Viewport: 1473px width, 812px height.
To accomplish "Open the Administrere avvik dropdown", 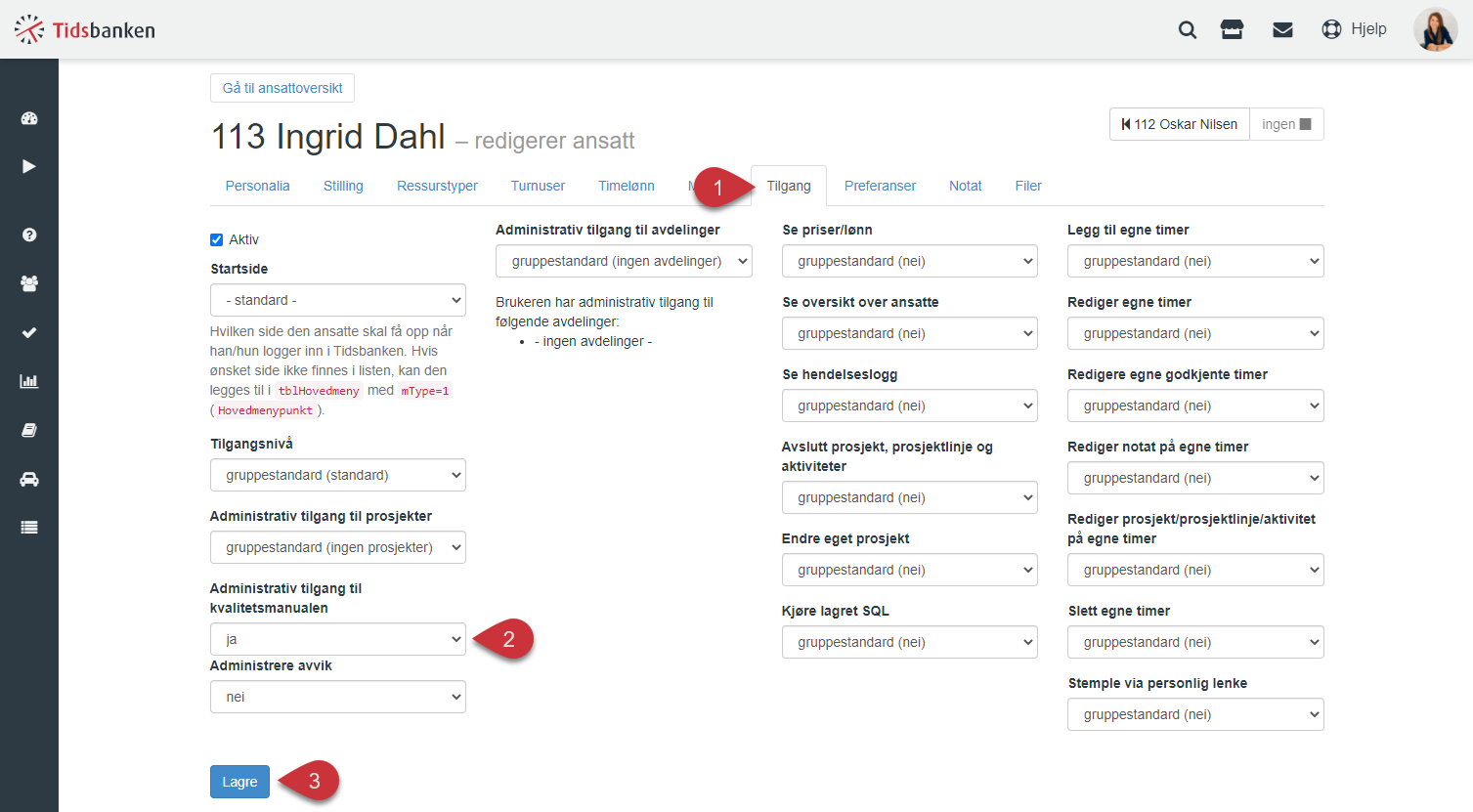I will pyautogui.click(x=338, y=697).
